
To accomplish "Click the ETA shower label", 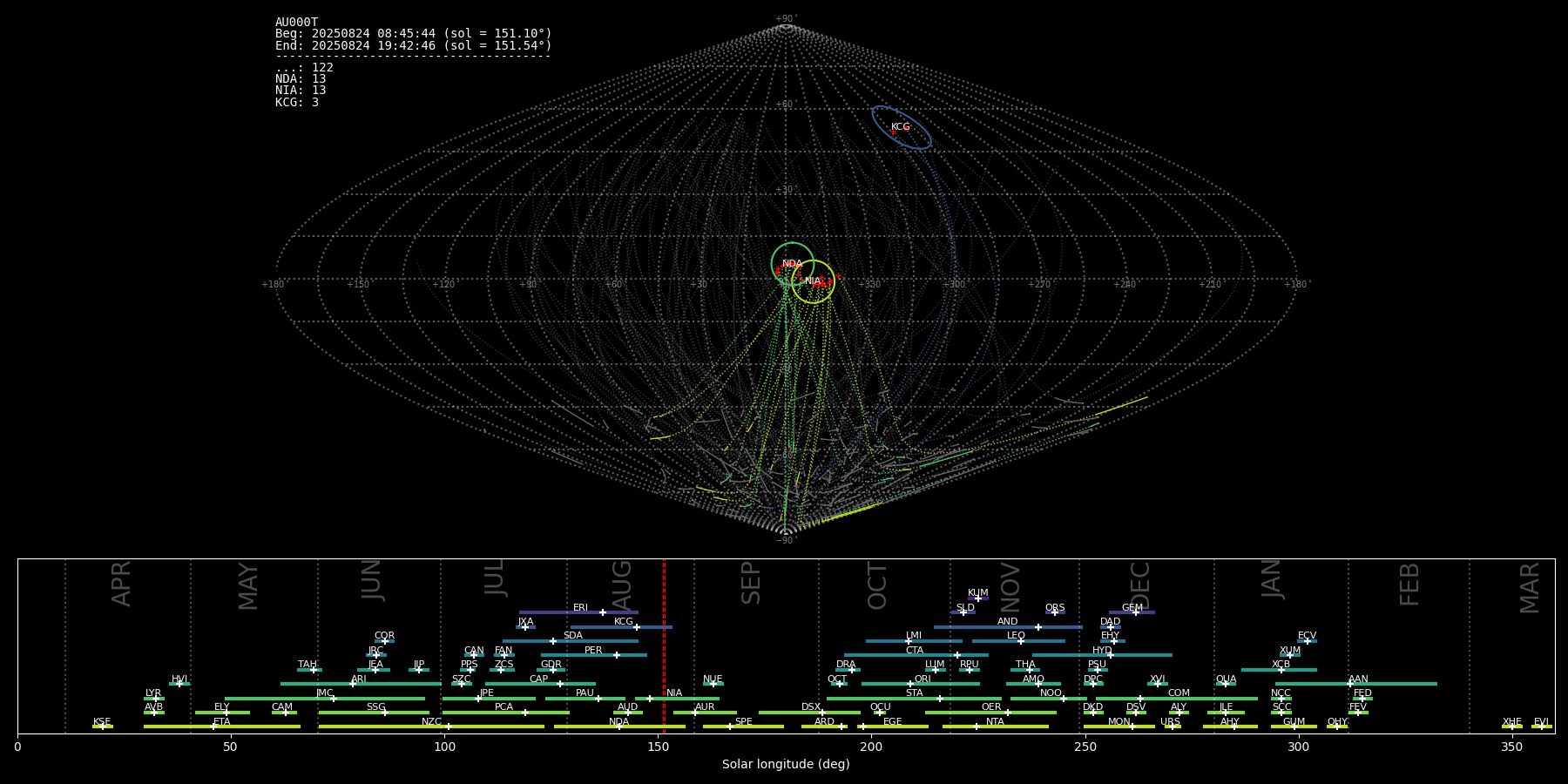I will coord(222,722).
